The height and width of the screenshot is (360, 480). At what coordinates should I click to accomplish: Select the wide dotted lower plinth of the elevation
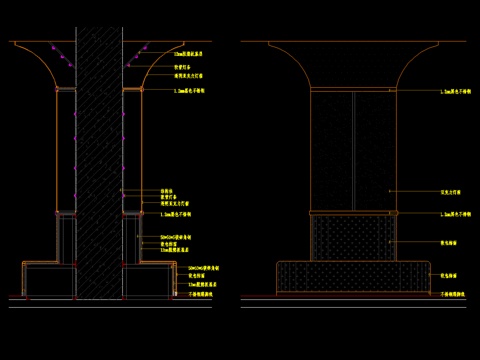tap(353, 277)
